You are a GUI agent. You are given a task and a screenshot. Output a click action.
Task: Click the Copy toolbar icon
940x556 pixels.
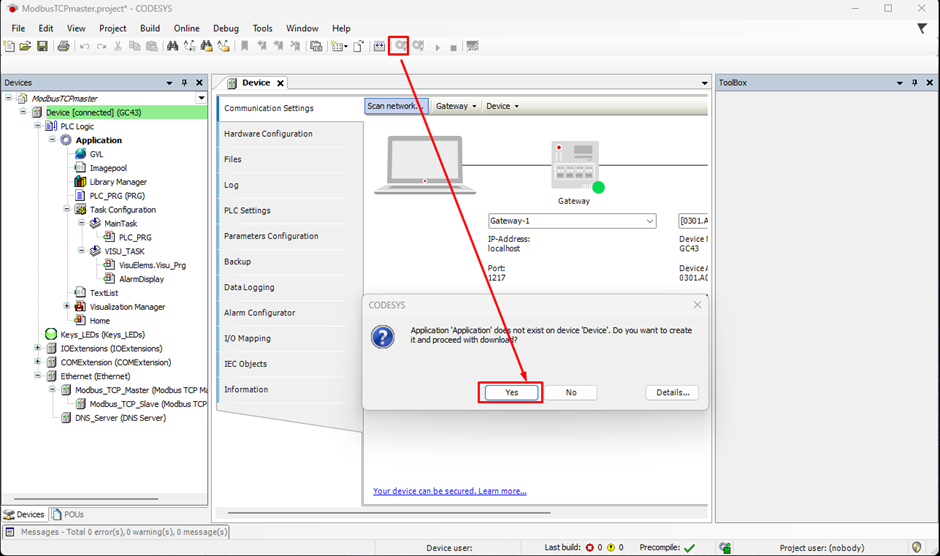(134, 46)
